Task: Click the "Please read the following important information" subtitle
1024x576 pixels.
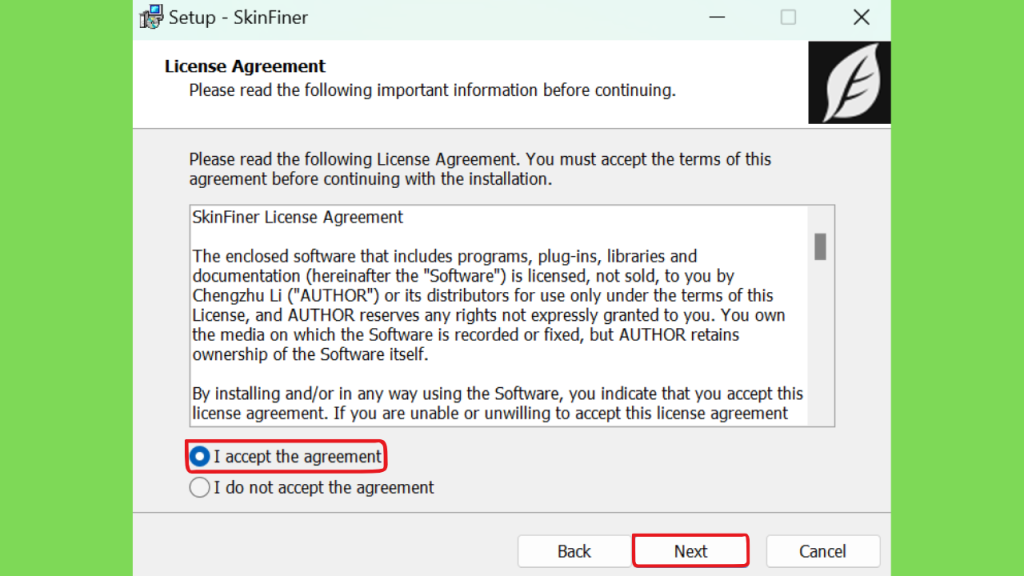Action: click(x=432, y=90)
